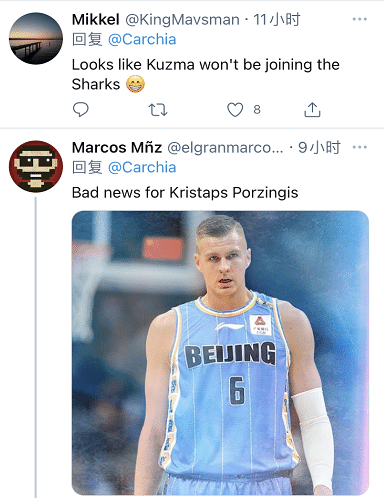Viewport: 384px width, 498px height.
Task: Share Mikkel's tweet using upload icon
Action: click(x=312, y=110)
